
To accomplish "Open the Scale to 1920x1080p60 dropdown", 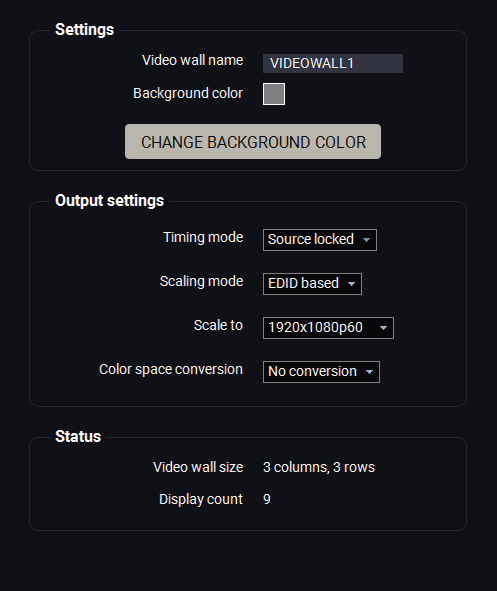I will (328, 328).
